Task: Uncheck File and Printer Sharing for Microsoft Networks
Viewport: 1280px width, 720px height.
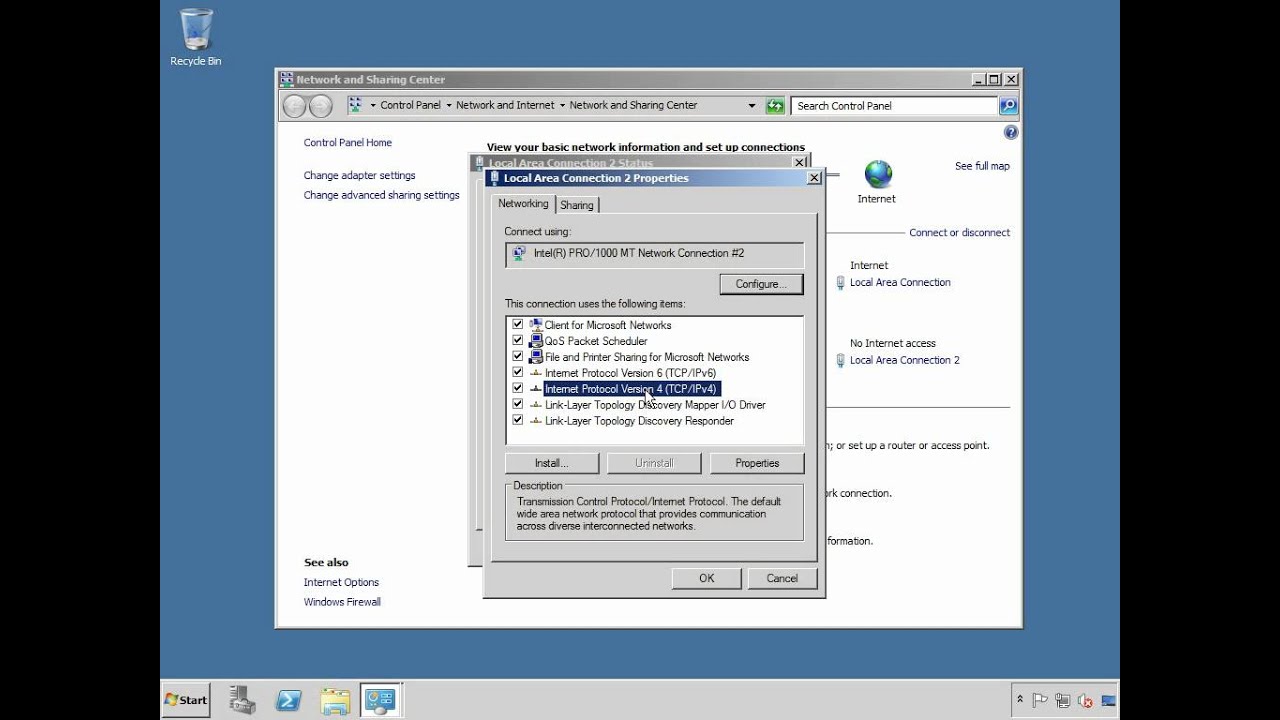Action: click(x=518, y=357)
